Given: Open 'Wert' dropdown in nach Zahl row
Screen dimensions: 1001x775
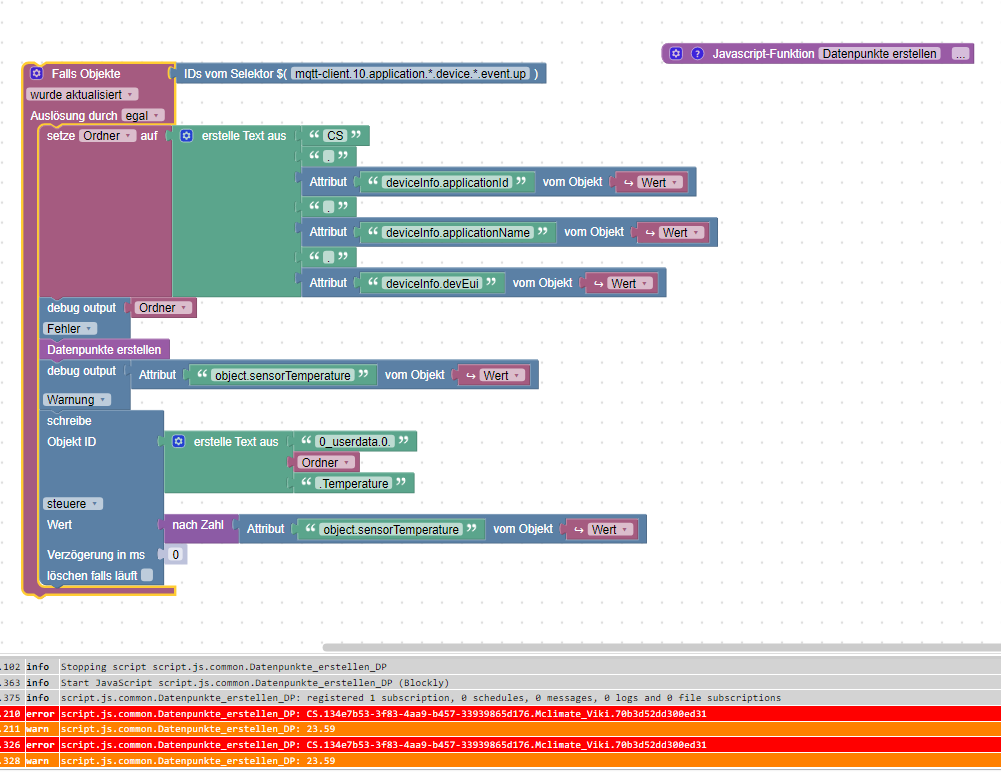Looking at the screenshot, I should 610,529.
